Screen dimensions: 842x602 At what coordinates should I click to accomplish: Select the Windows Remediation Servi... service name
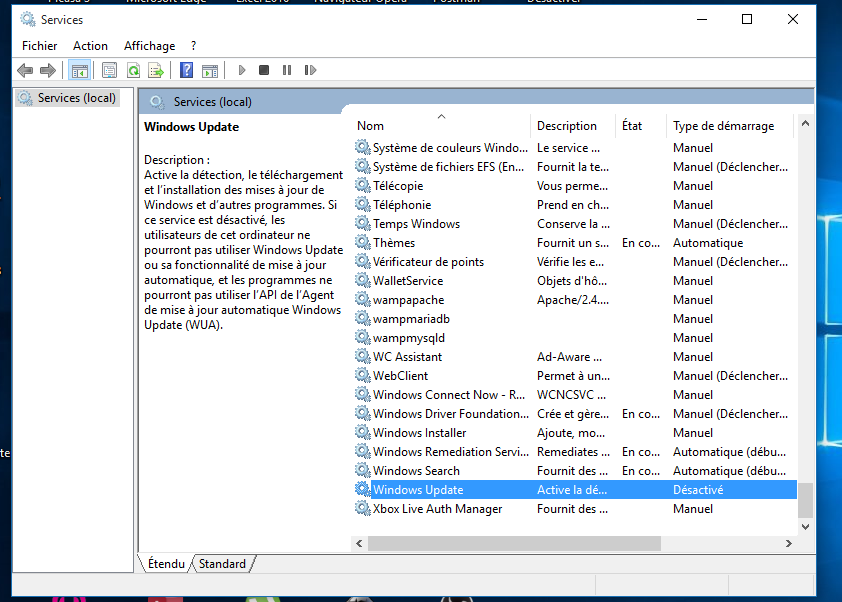[x=451, y=452]
